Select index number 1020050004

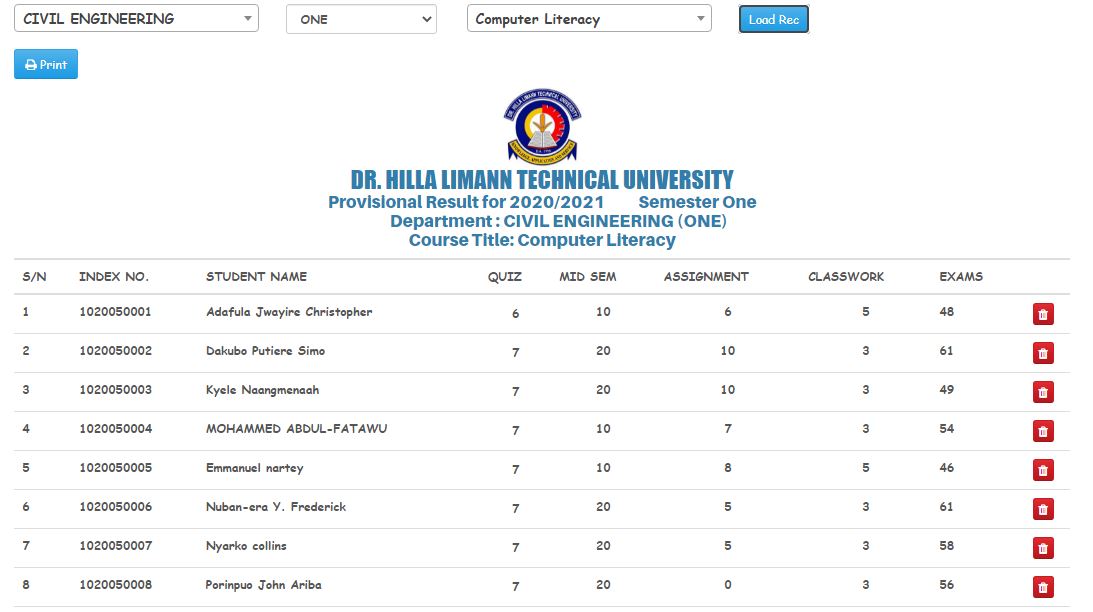click(x=115, y=429)
